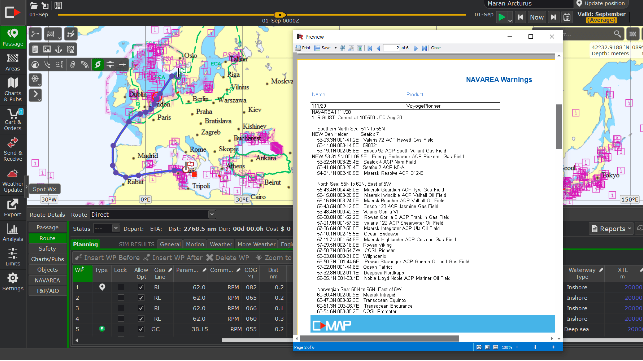
Task: Open the Status dropdown
Action: coord(115,228)
